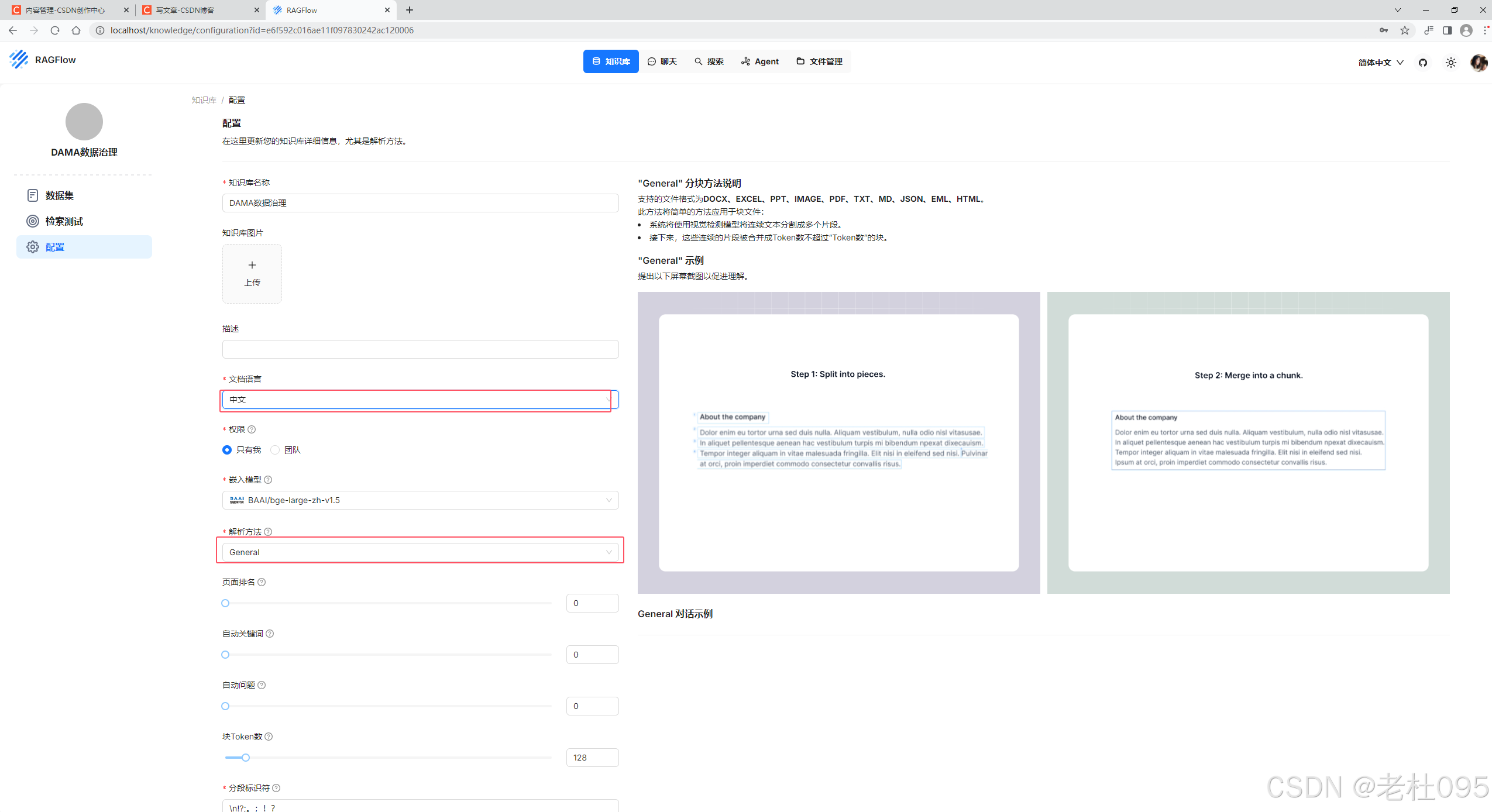Screen dimensions: 1492x812
Task: Expand the 嵌入模型 BAAI model dropdown
Action: click(420, 500)
